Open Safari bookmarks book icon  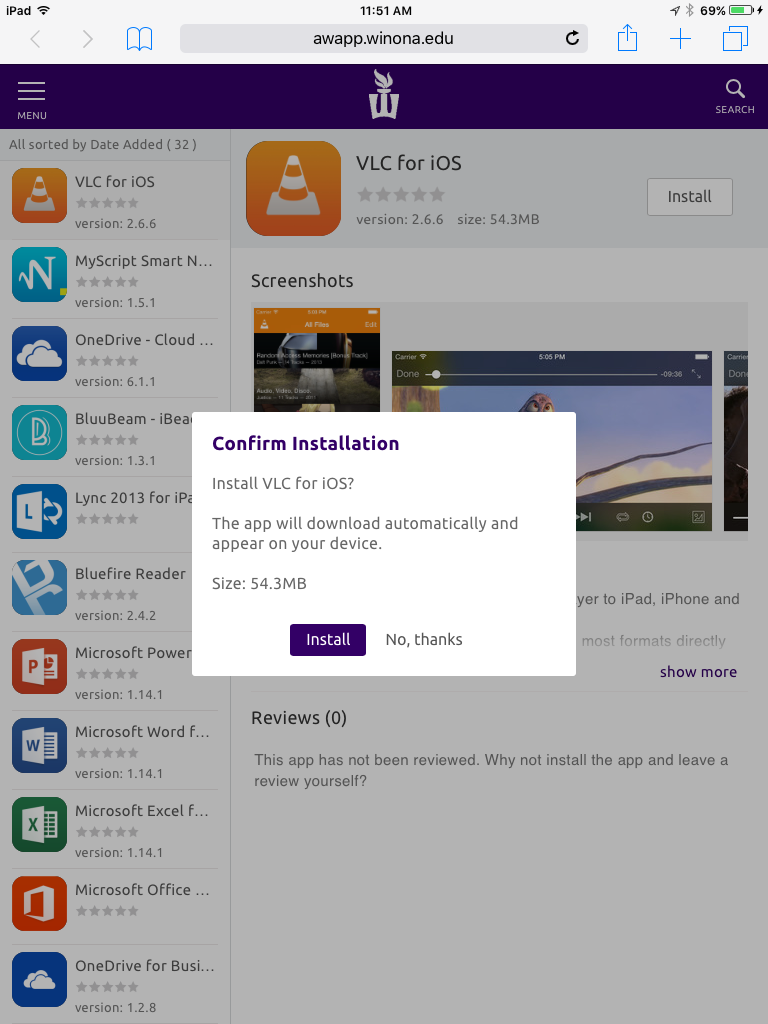coord(140,39)
